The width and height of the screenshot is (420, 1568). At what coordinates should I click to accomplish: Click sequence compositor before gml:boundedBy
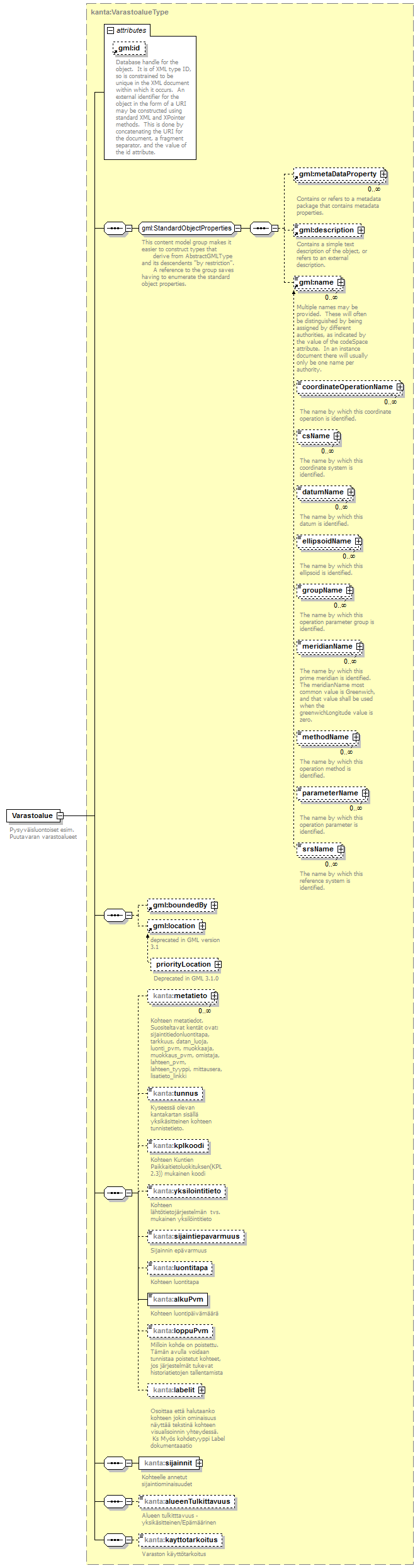click(x=115, y=915)
